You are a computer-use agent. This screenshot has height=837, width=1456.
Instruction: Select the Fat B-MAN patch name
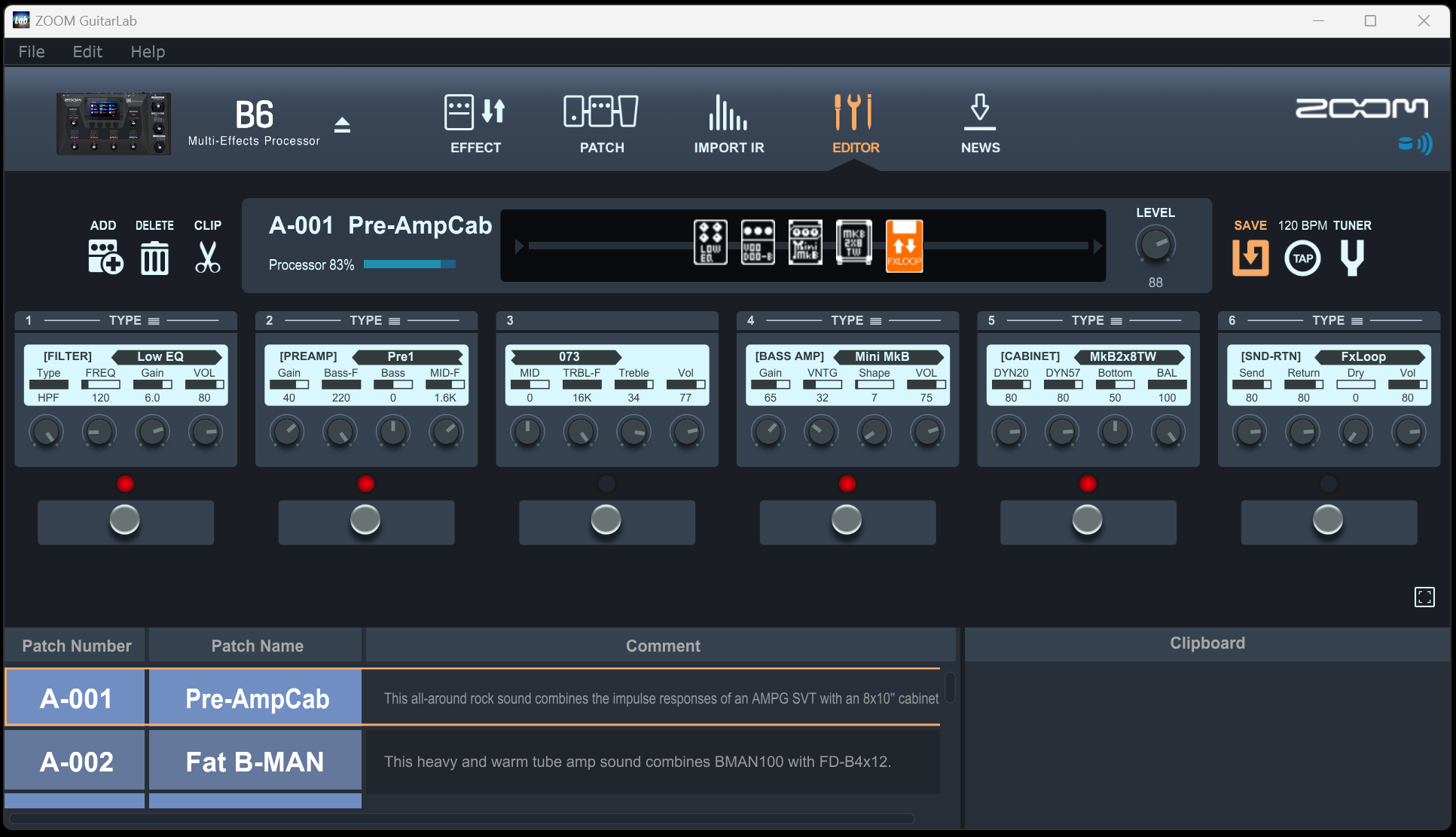pos(255,762)
